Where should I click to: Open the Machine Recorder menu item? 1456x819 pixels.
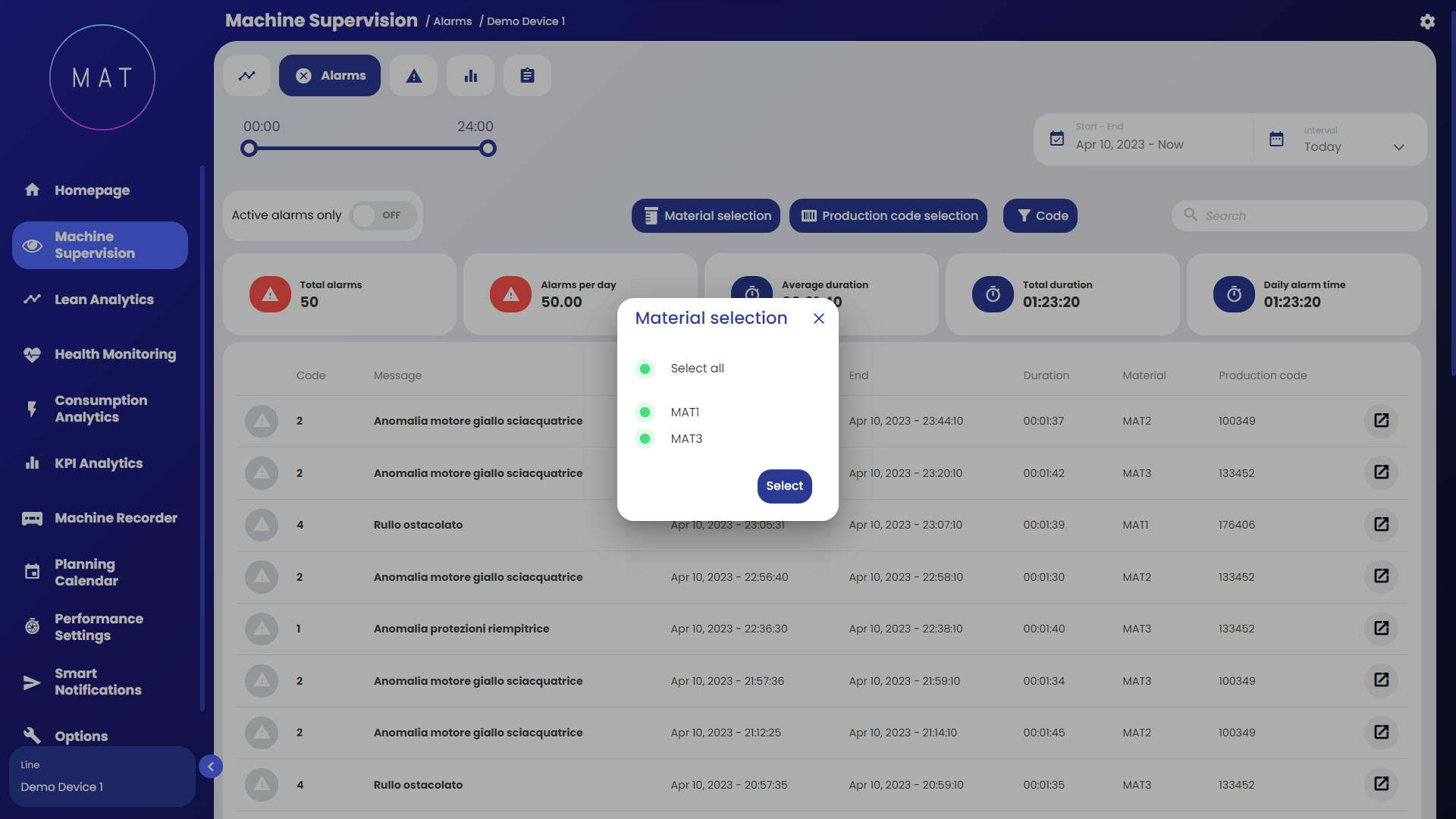115,518
